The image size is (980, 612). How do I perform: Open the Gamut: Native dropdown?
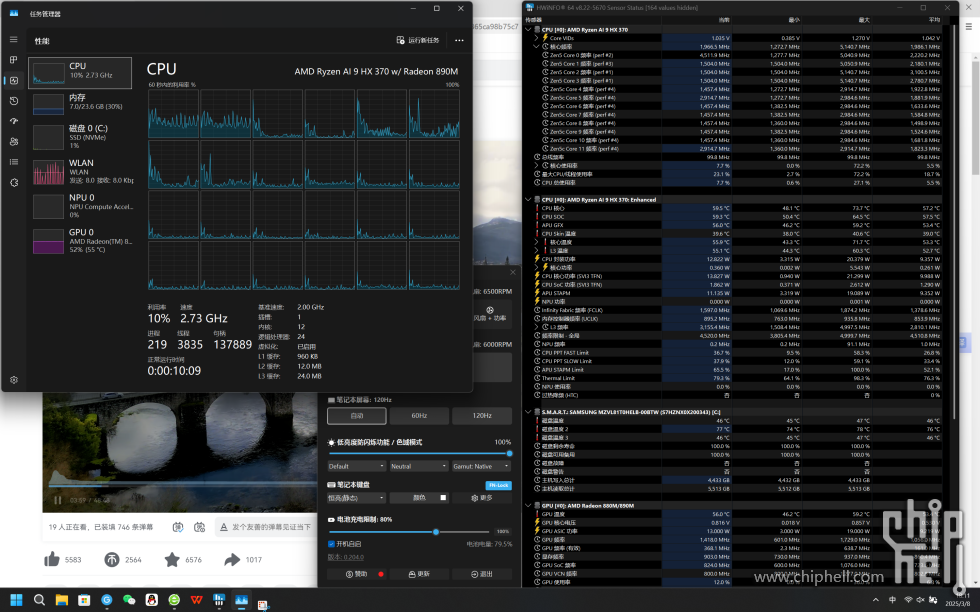click(481, 466)
